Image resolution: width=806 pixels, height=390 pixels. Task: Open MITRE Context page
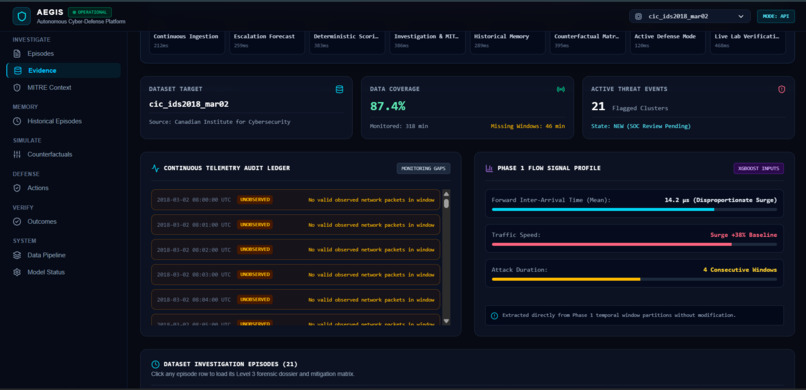[x=49, y=87]
